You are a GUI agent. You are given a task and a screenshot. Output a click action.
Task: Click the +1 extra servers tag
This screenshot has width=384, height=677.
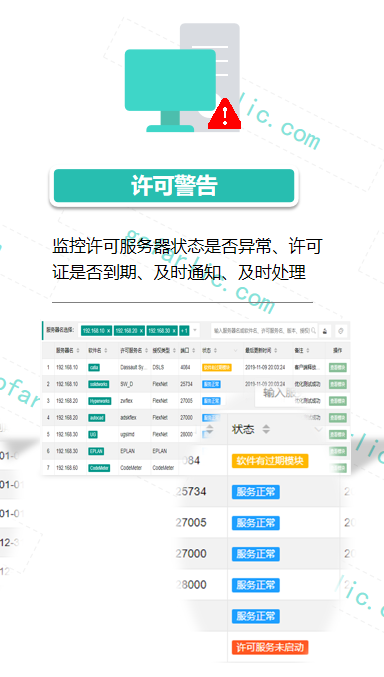pyautogui.click(x=184, y=331)
